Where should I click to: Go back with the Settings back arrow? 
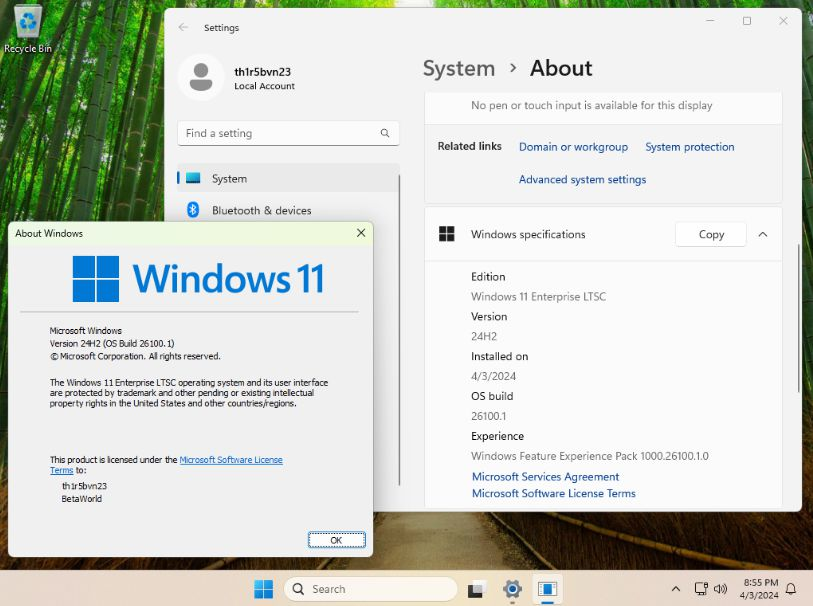click(x=183, y=27)
